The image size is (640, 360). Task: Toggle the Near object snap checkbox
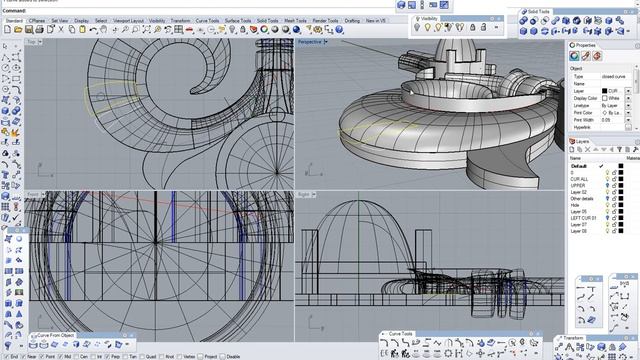(x=24, y=356)
